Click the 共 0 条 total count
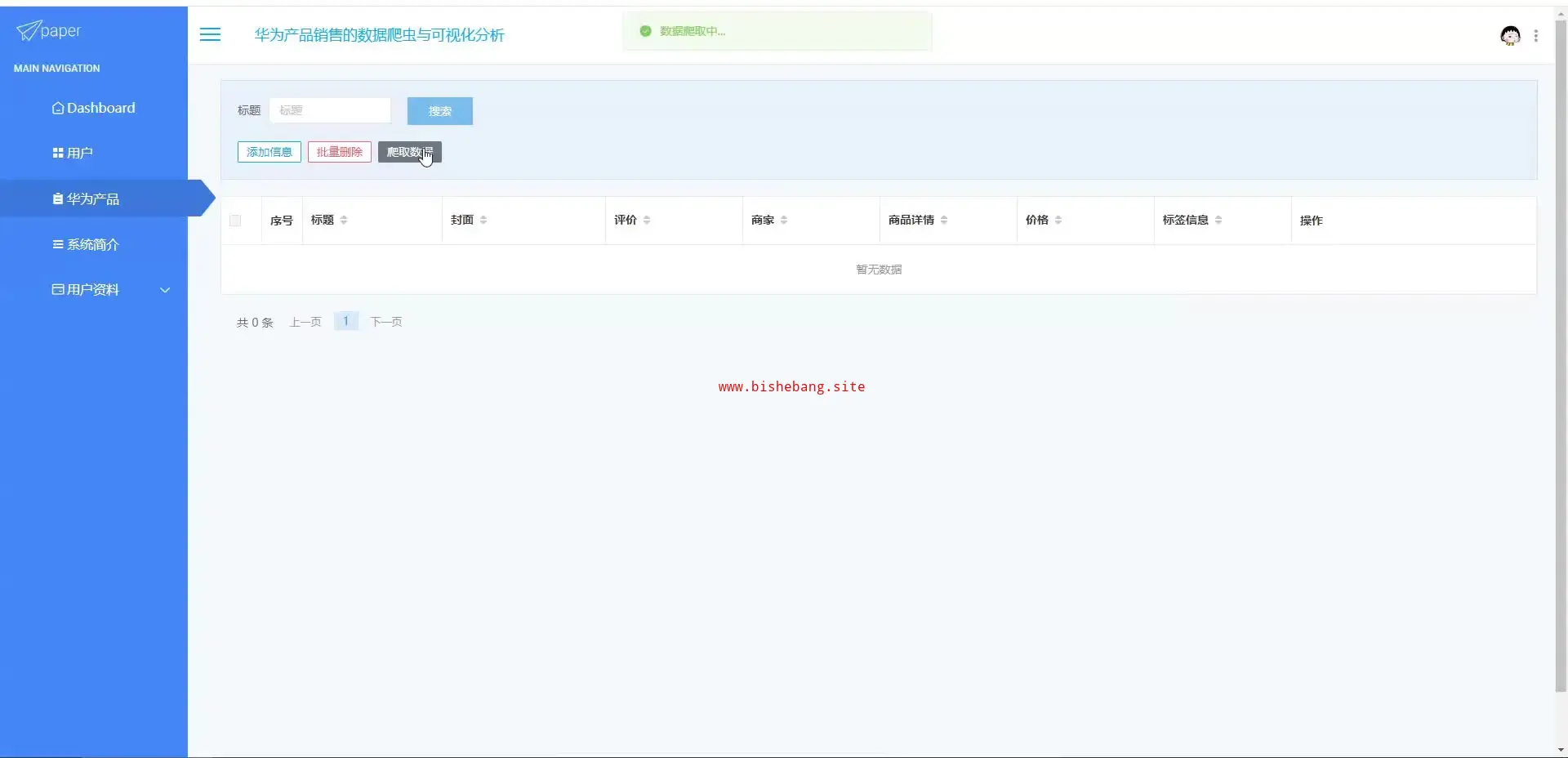This screenshot has width=1568, height=758. coord(255,323)
